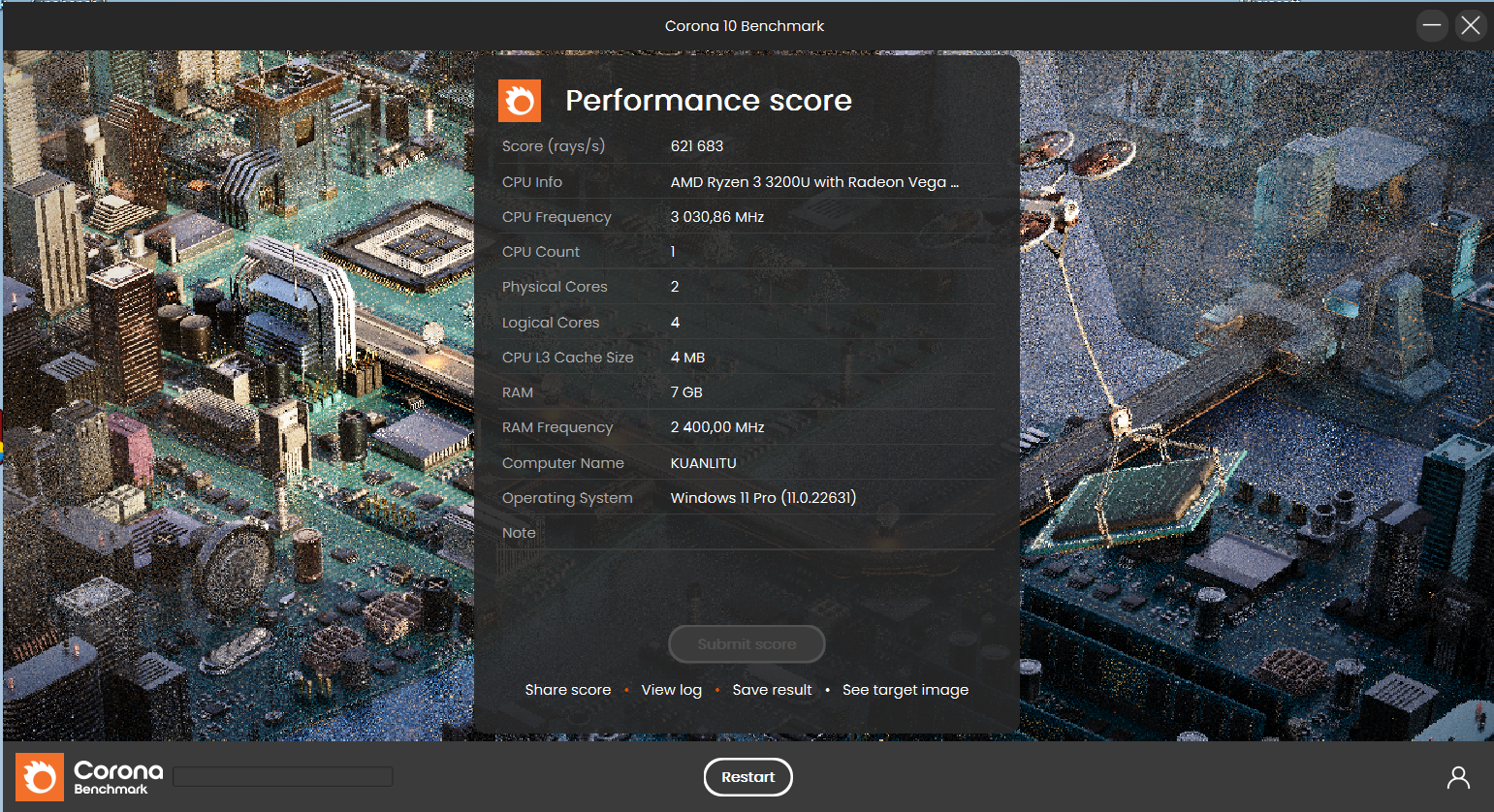Click the Submit score button
The width and height of the screenshot is (1494, 812).
click(x=747, y=644)
